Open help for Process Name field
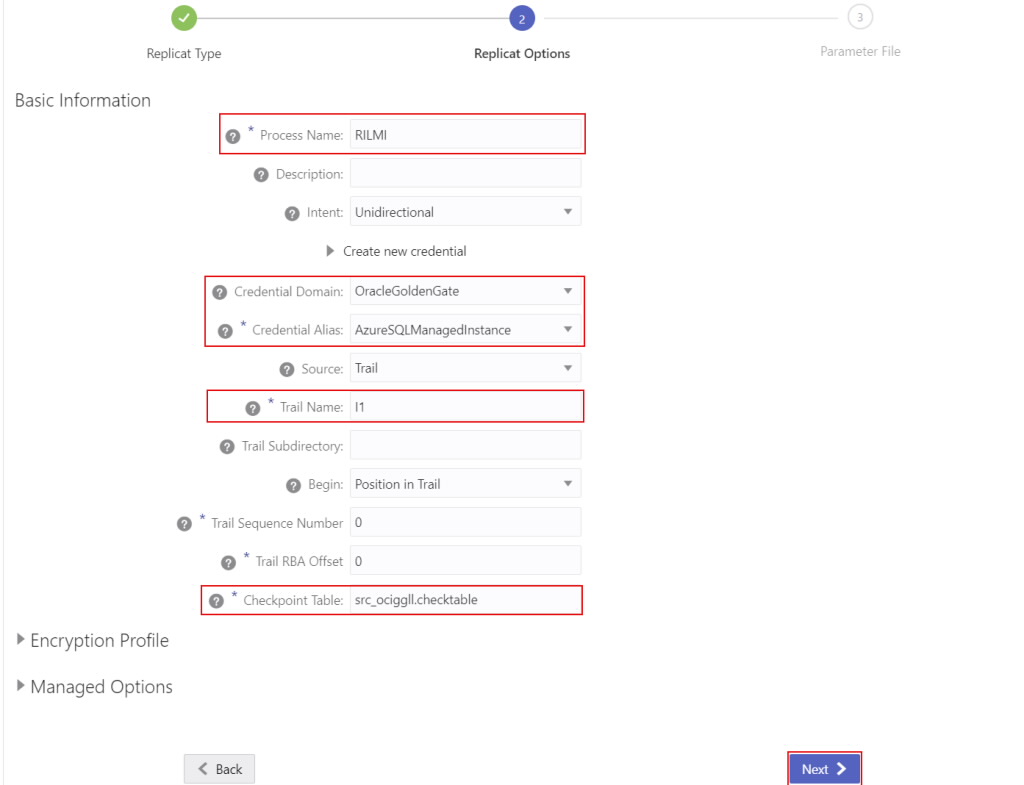 (232, 134)
